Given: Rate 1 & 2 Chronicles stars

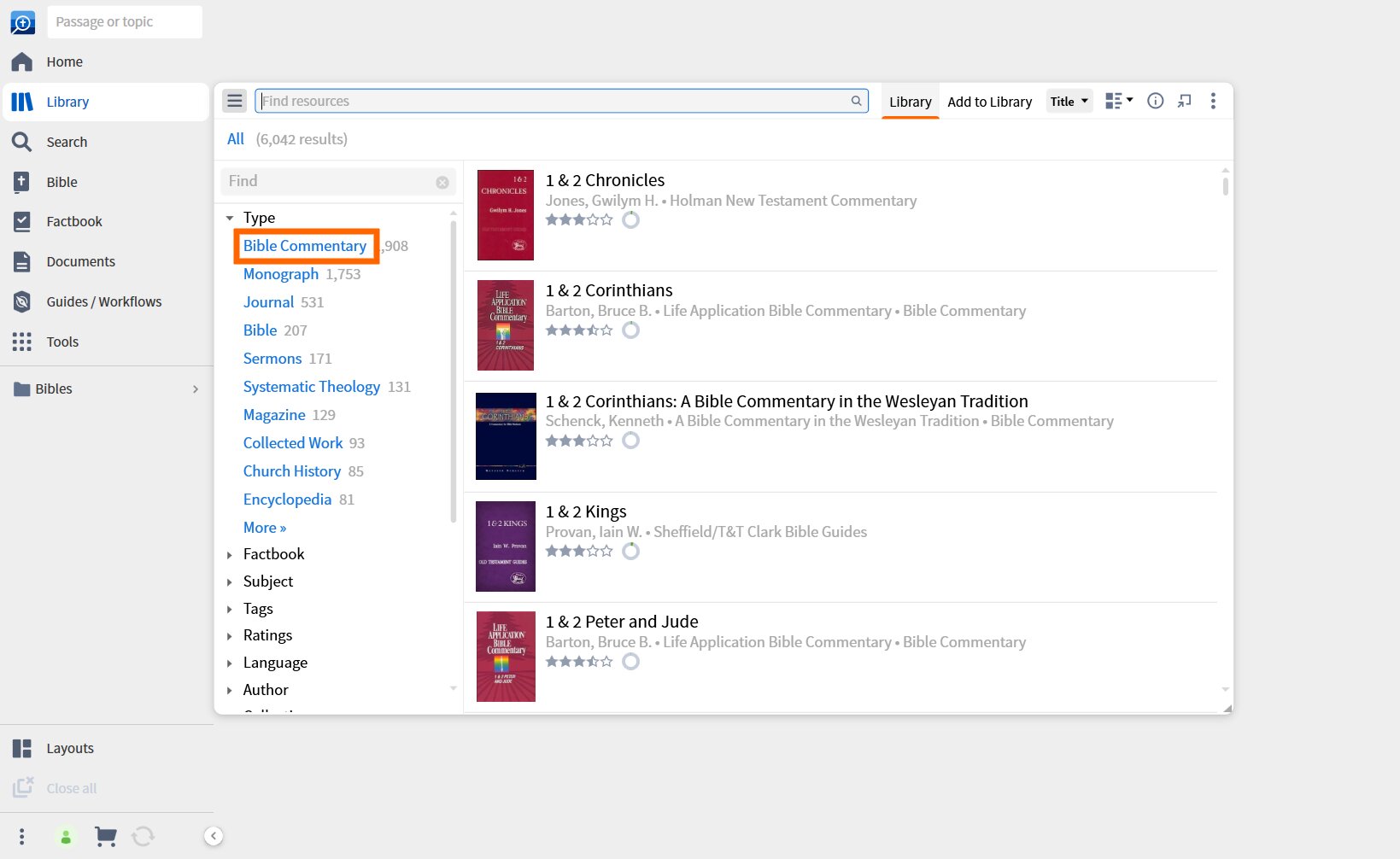Looking at the screenshot, I should point(579,219).
